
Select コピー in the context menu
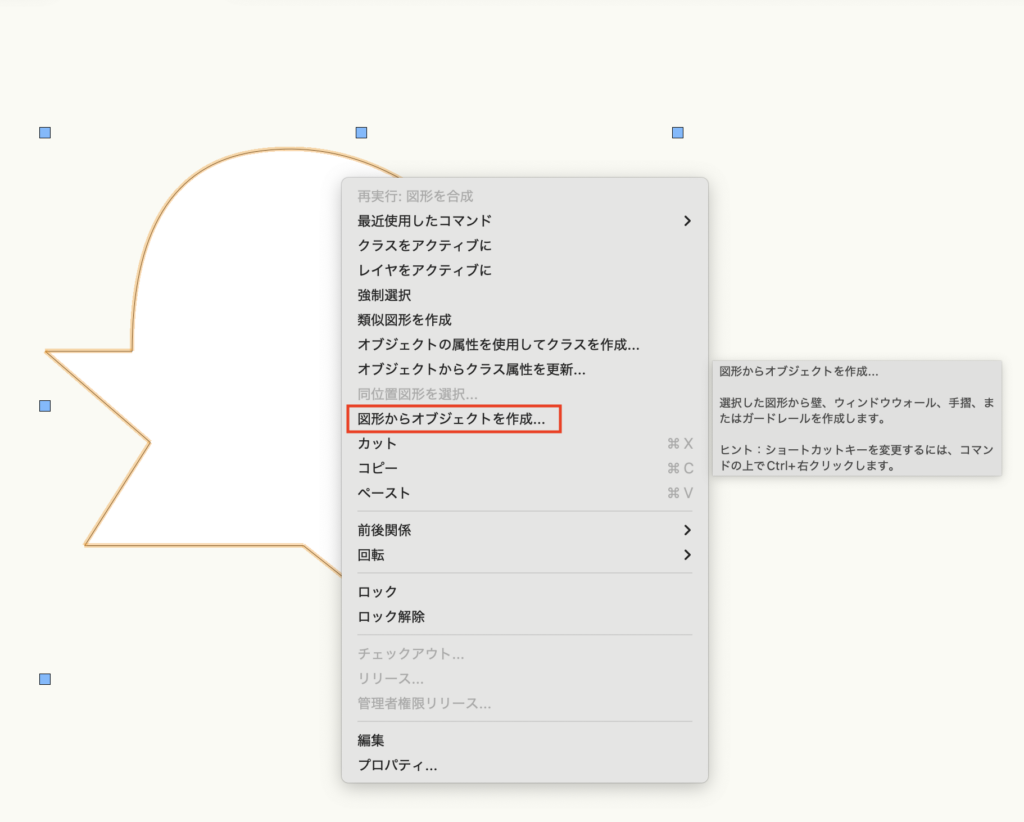click(377, 468)
